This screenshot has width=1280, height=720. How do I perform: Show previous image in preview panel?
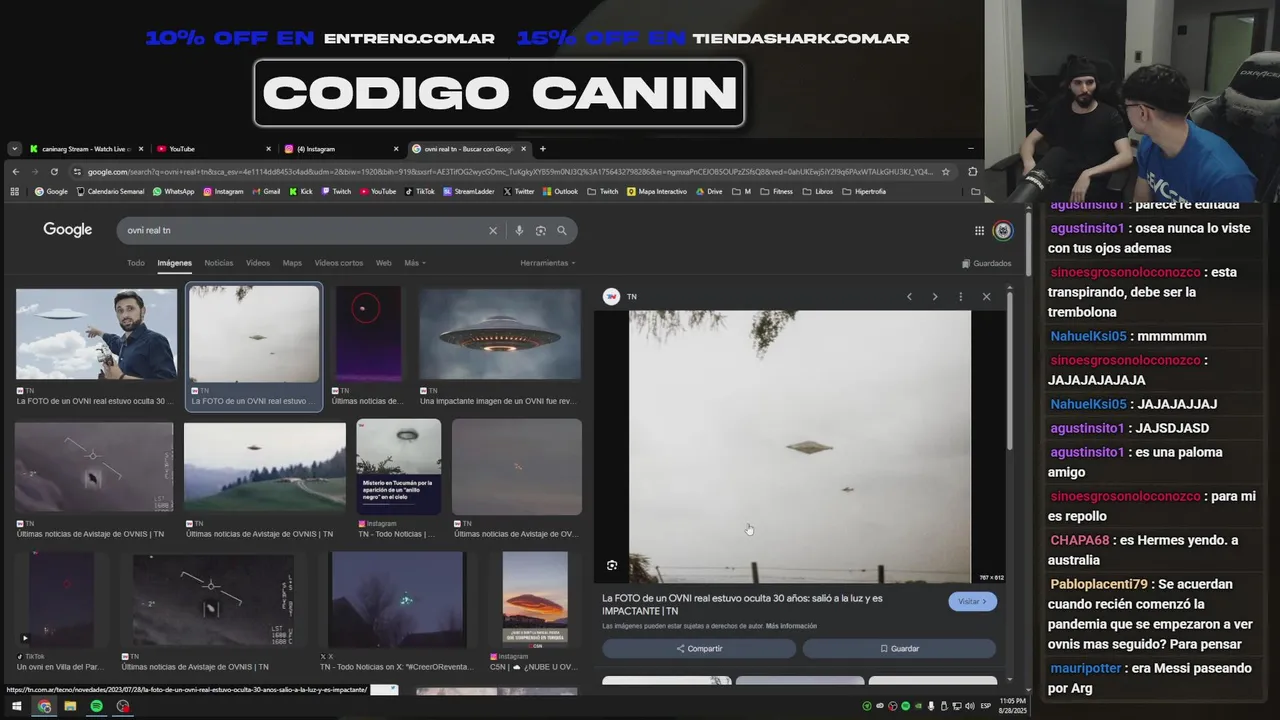pyautogui.click(x=909, y=296)
